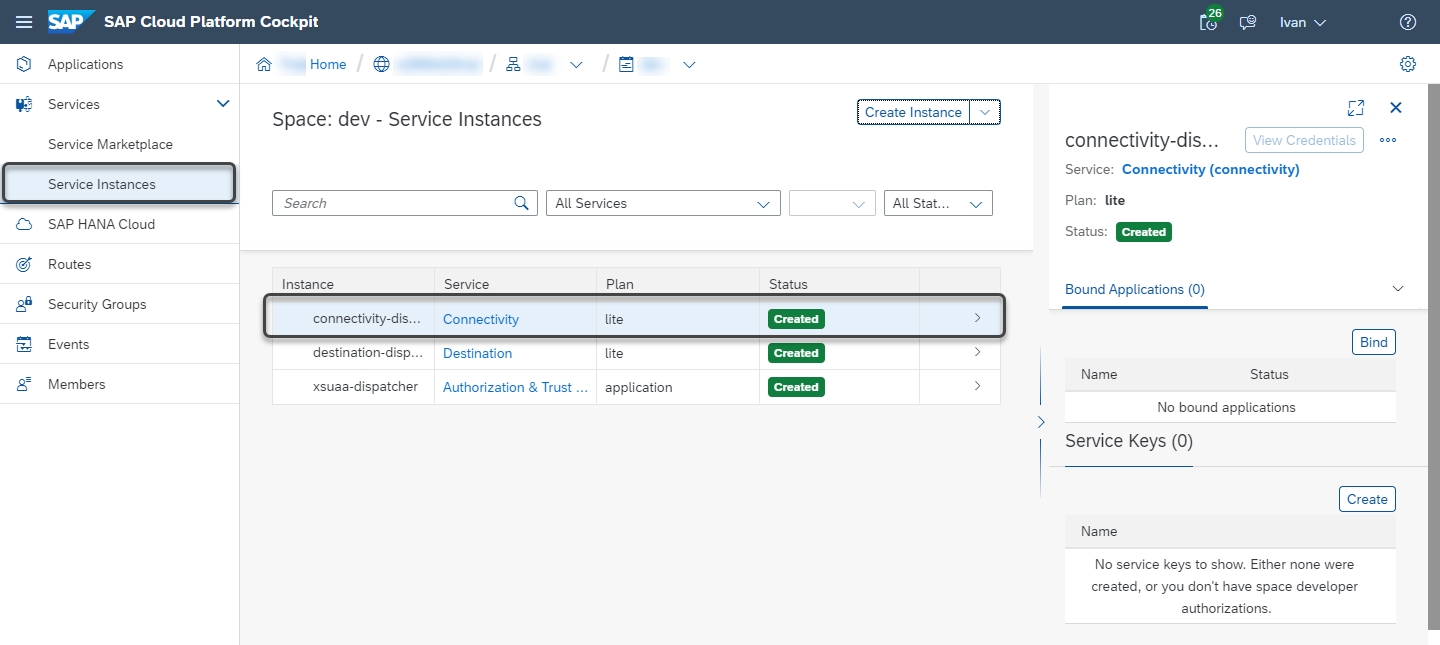1440x645 pixels.
Task: Click the space breadcrumb icon
Action: click(627, 64)
